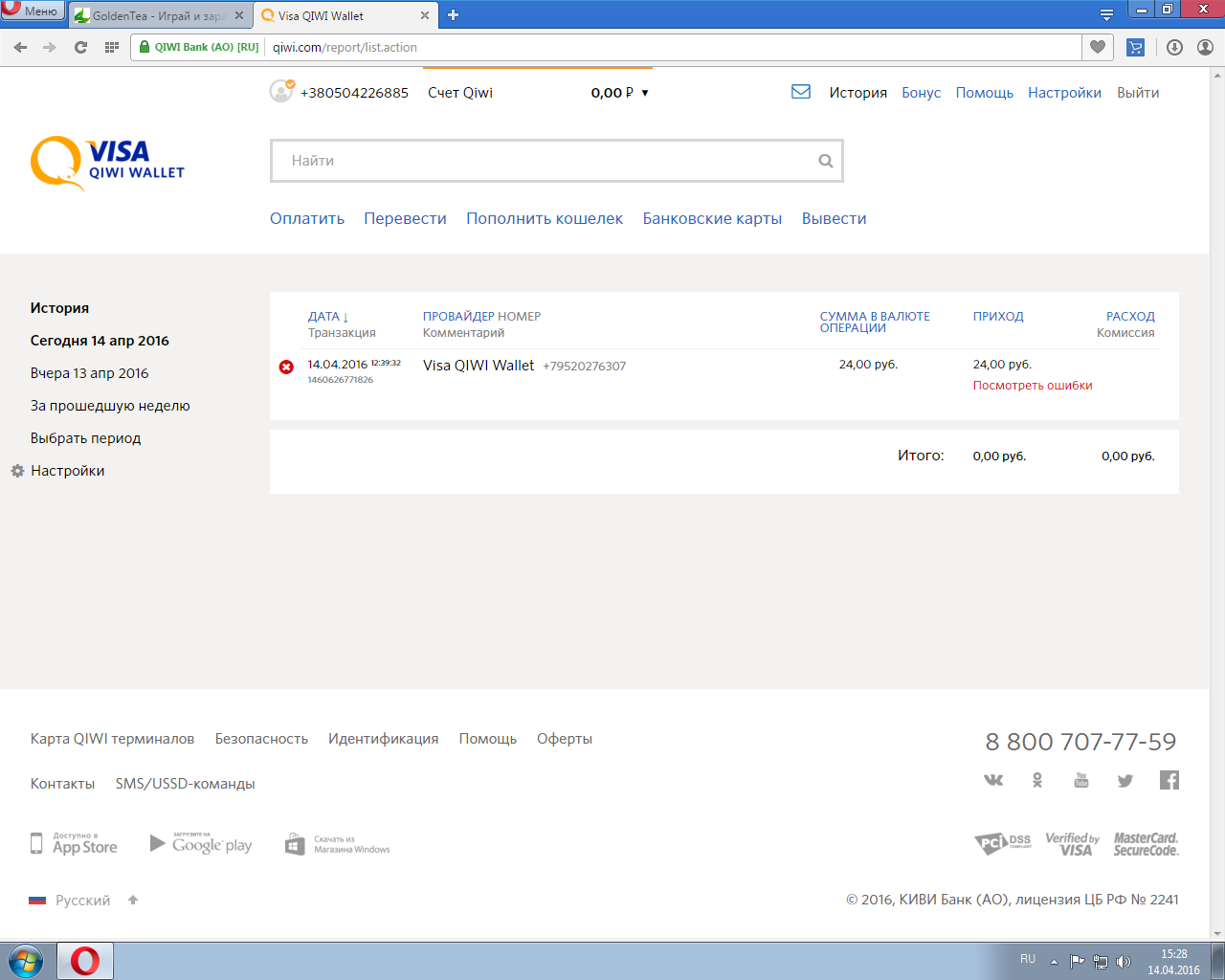The image size is (1225, 980).
Task: Go forward in browser history
Action: (x=50, y=47)
